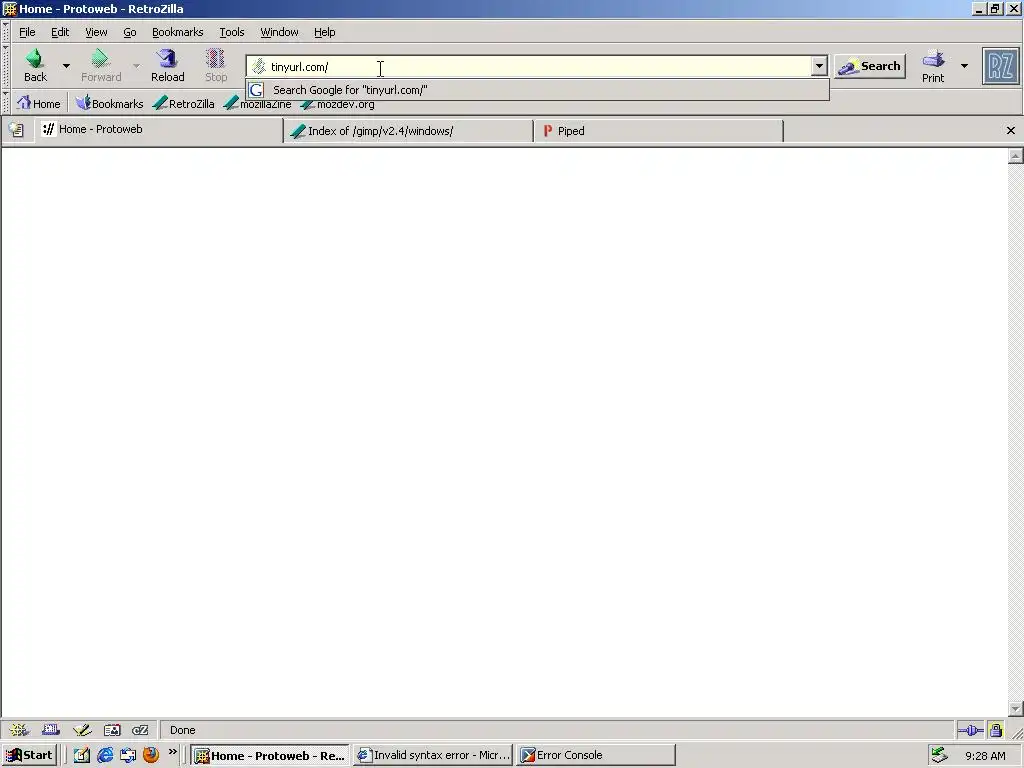Collapse the navigation toolbar grippy
The width and height of the screenshot is (1024, 768).
click(x=6, y=66)
